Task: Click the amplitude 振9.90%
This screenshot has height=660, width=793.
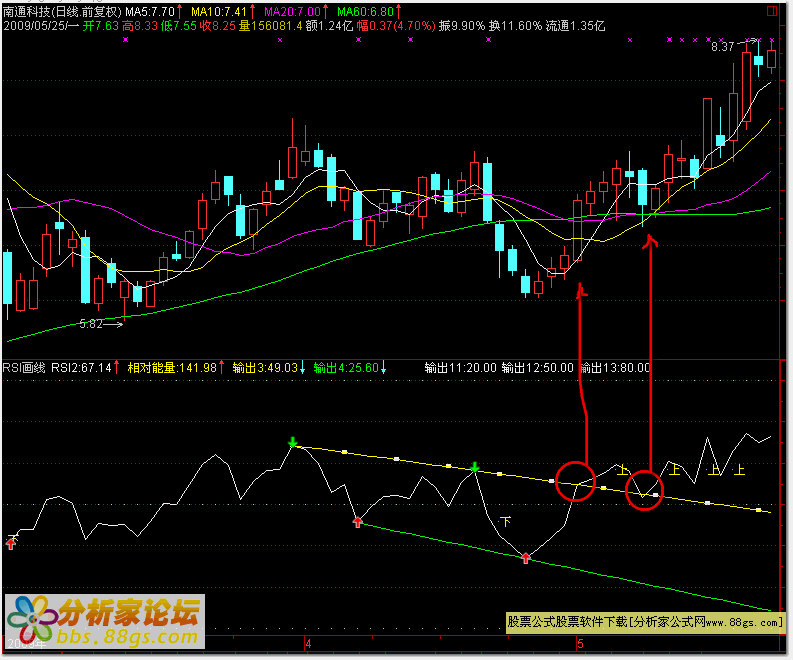Action: (x=462, y=26)
